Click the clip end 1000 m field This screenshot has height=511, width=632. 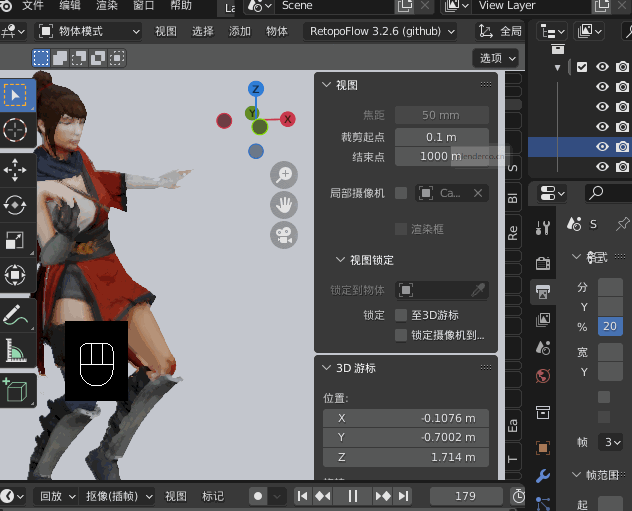tap(442, 156)
